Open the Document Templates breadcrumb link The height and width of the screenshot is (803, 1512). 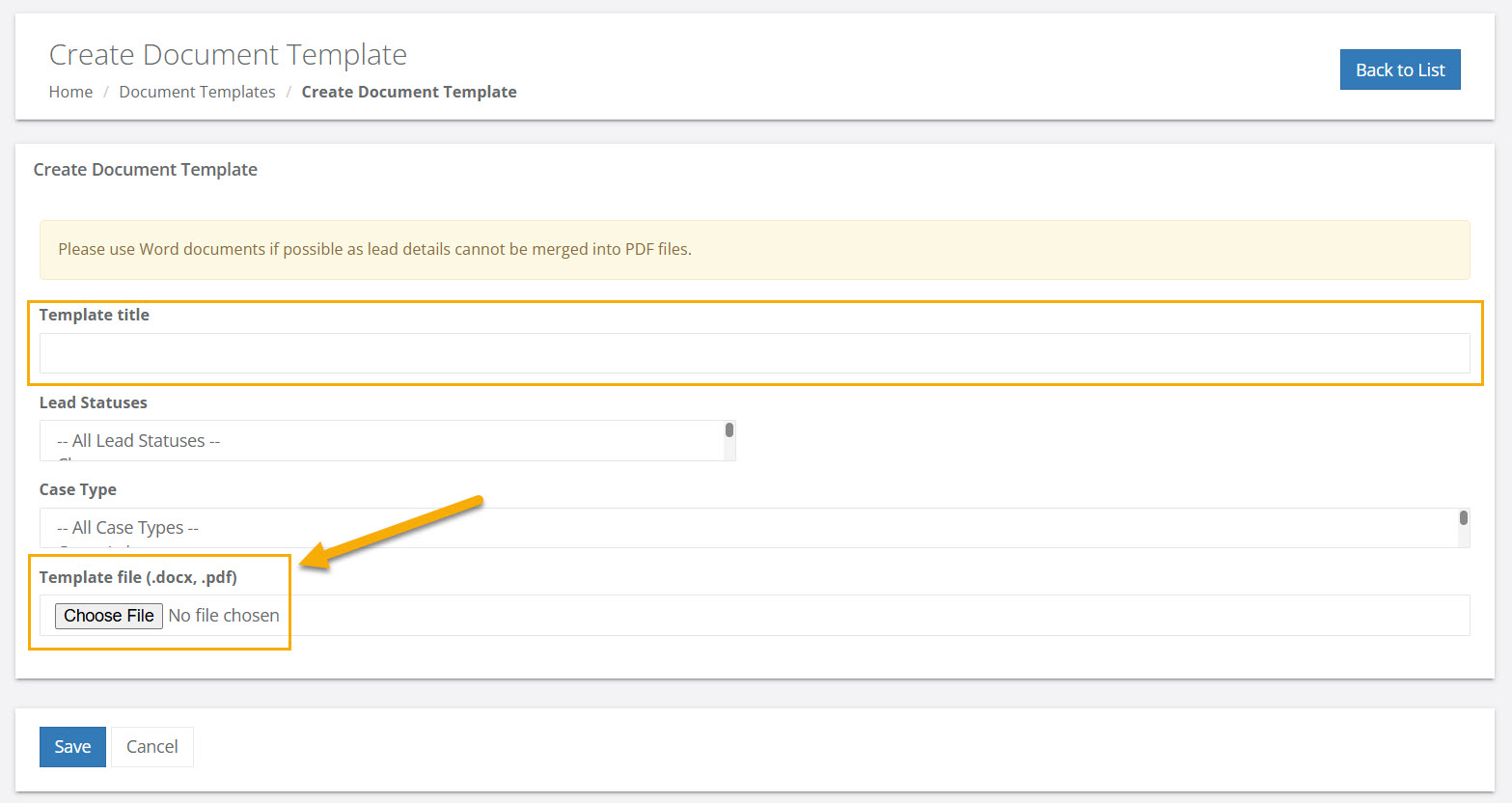[x=197, y=92]
